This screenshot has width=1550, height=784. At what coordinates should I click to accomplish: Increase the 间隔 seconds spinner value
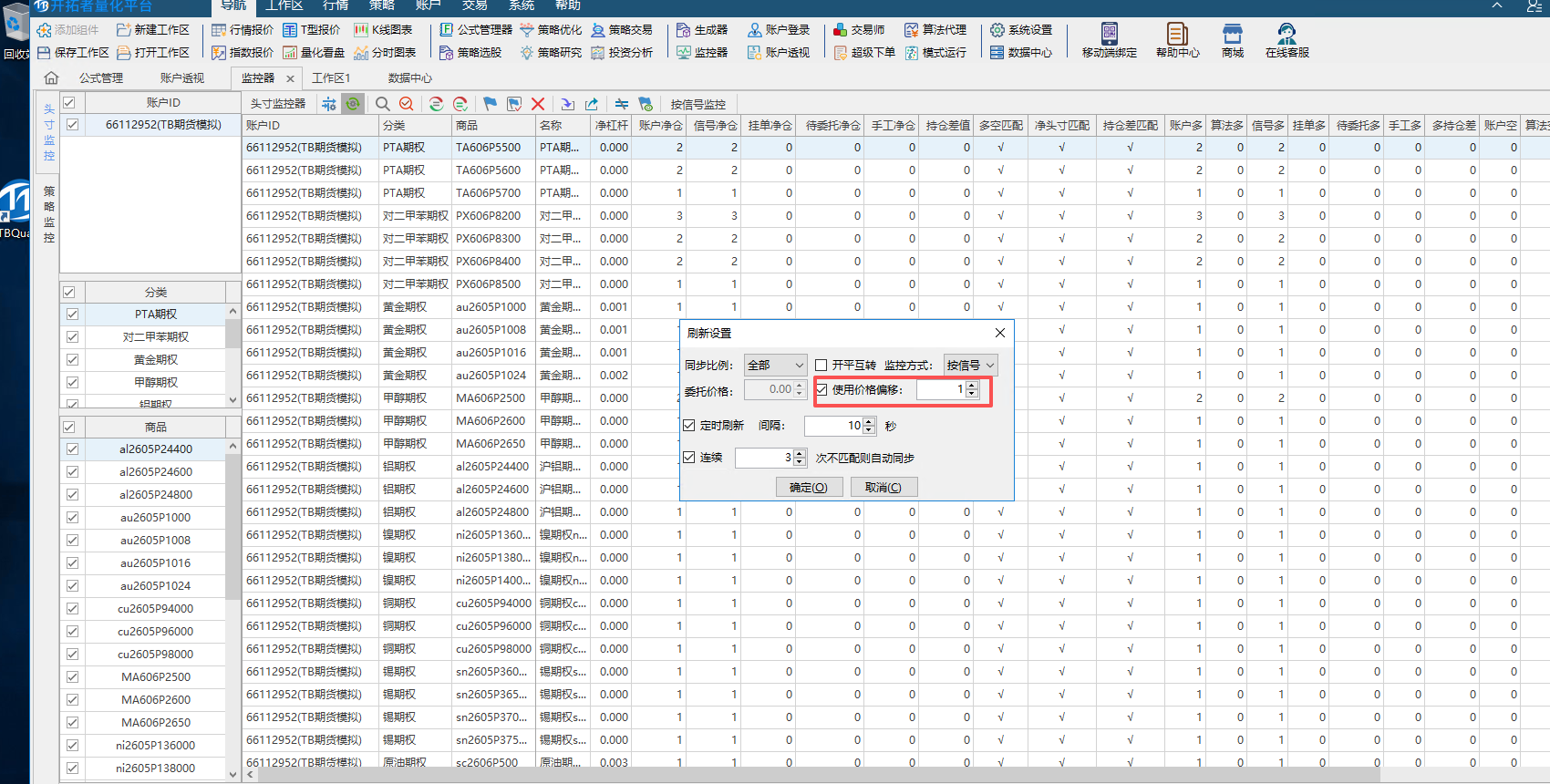click(x=869, y=421)
